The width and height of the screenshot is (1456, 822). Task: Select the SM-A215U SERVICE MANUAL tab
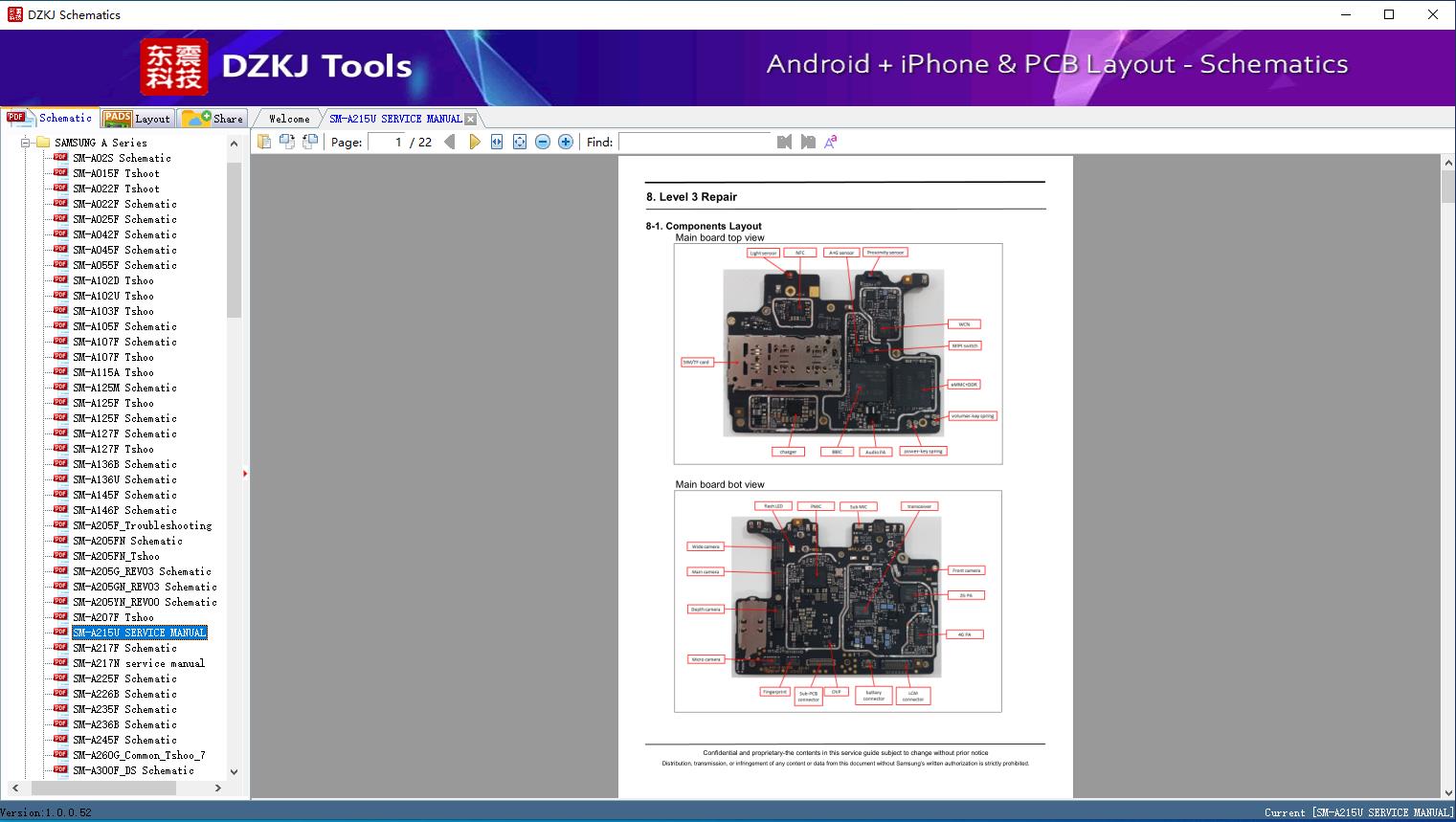point(395,119)
